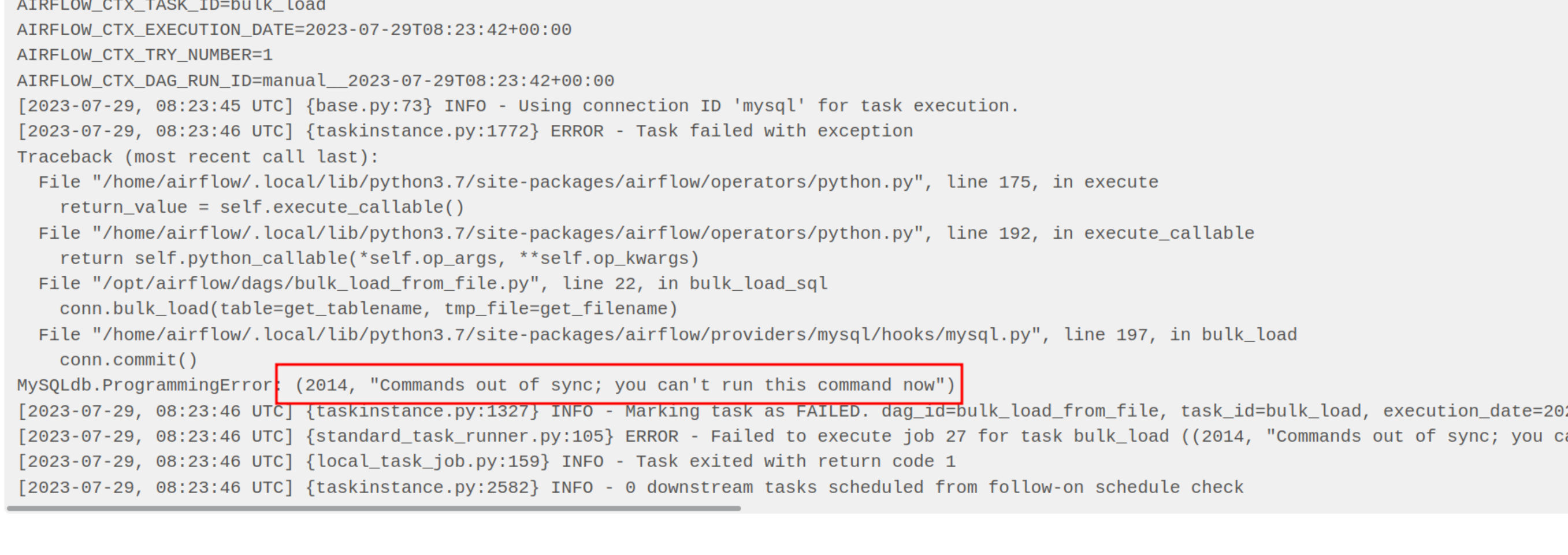Click the highlighted "Commands out of sync" error message
Viewport: 1568px width, 555px height.
pos(625,385)
